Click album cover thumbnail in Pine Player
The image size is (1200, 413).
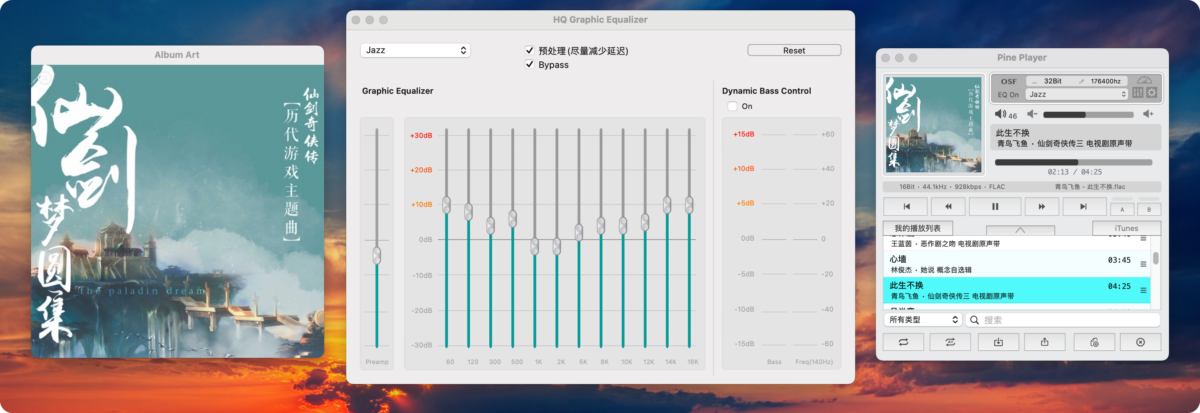[x=935, y=124]
